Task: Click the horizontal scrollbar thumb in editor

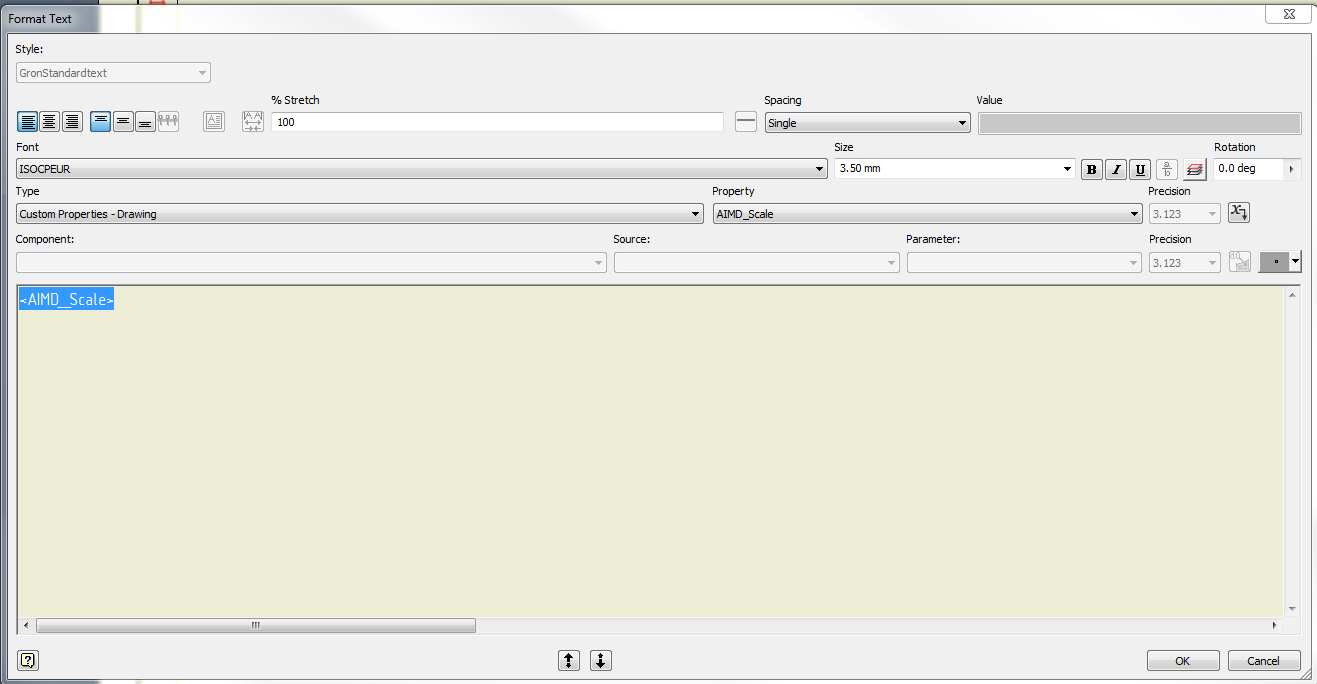Action: (x=256, y=625)
